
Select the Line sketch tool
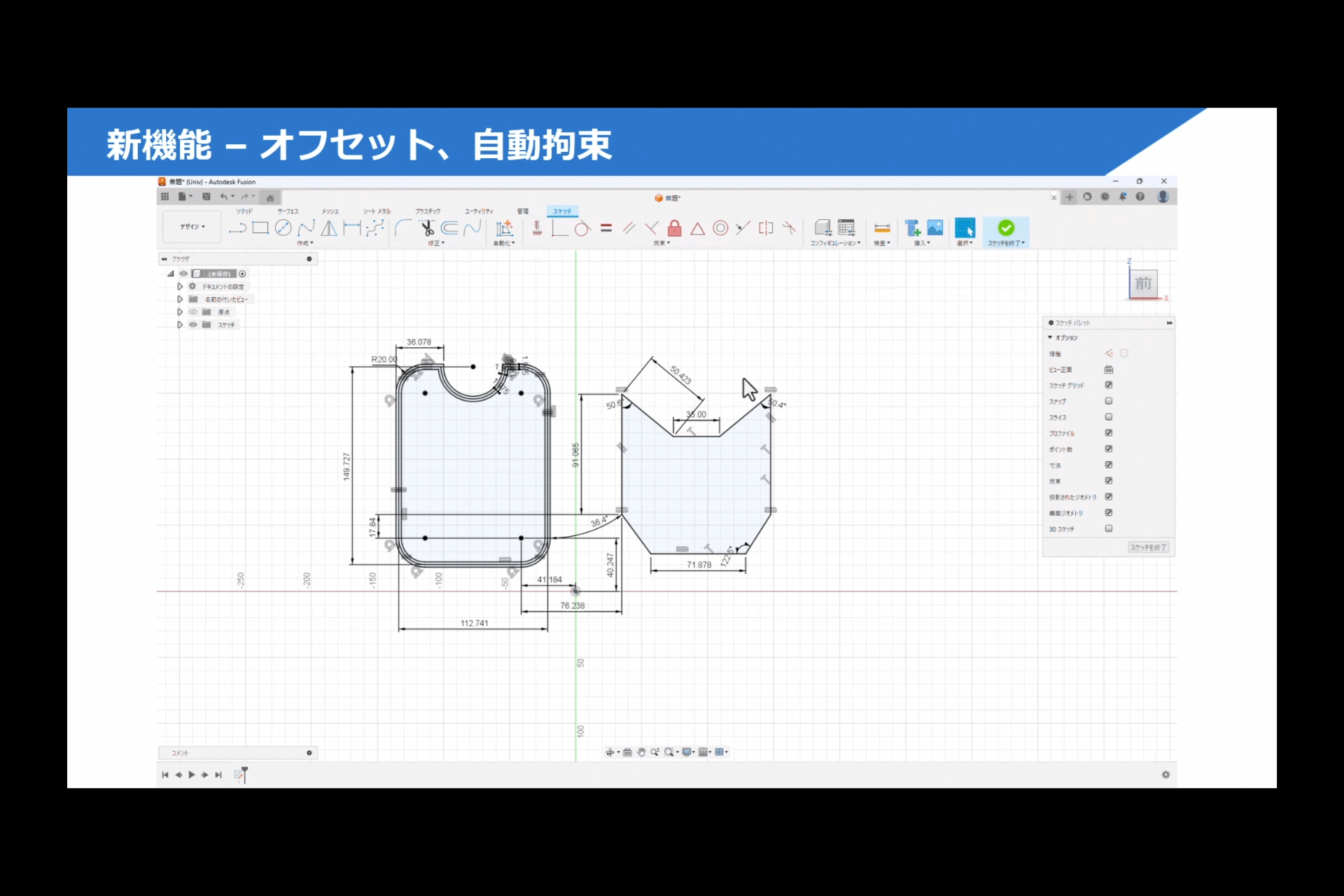click(x=237, y=228)
